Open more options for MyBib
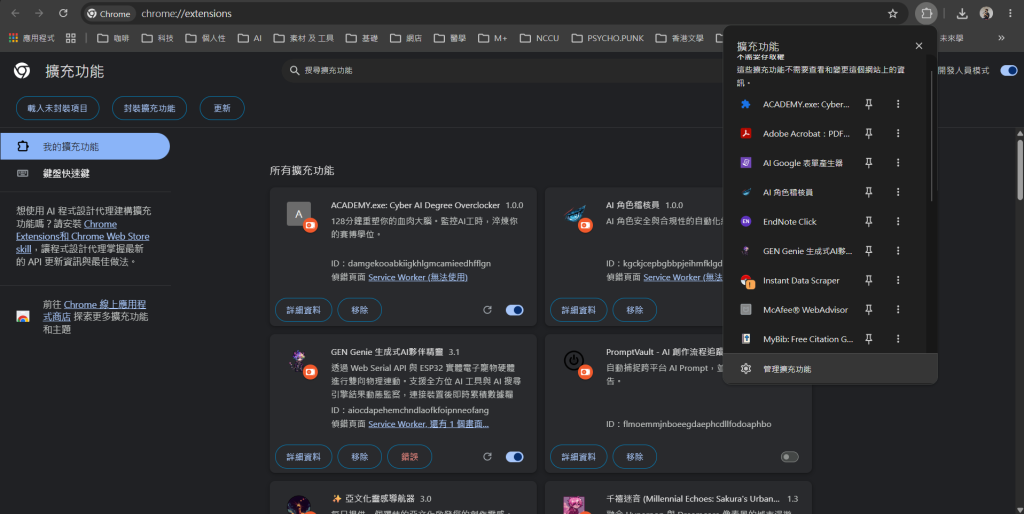 click(898, 339)
